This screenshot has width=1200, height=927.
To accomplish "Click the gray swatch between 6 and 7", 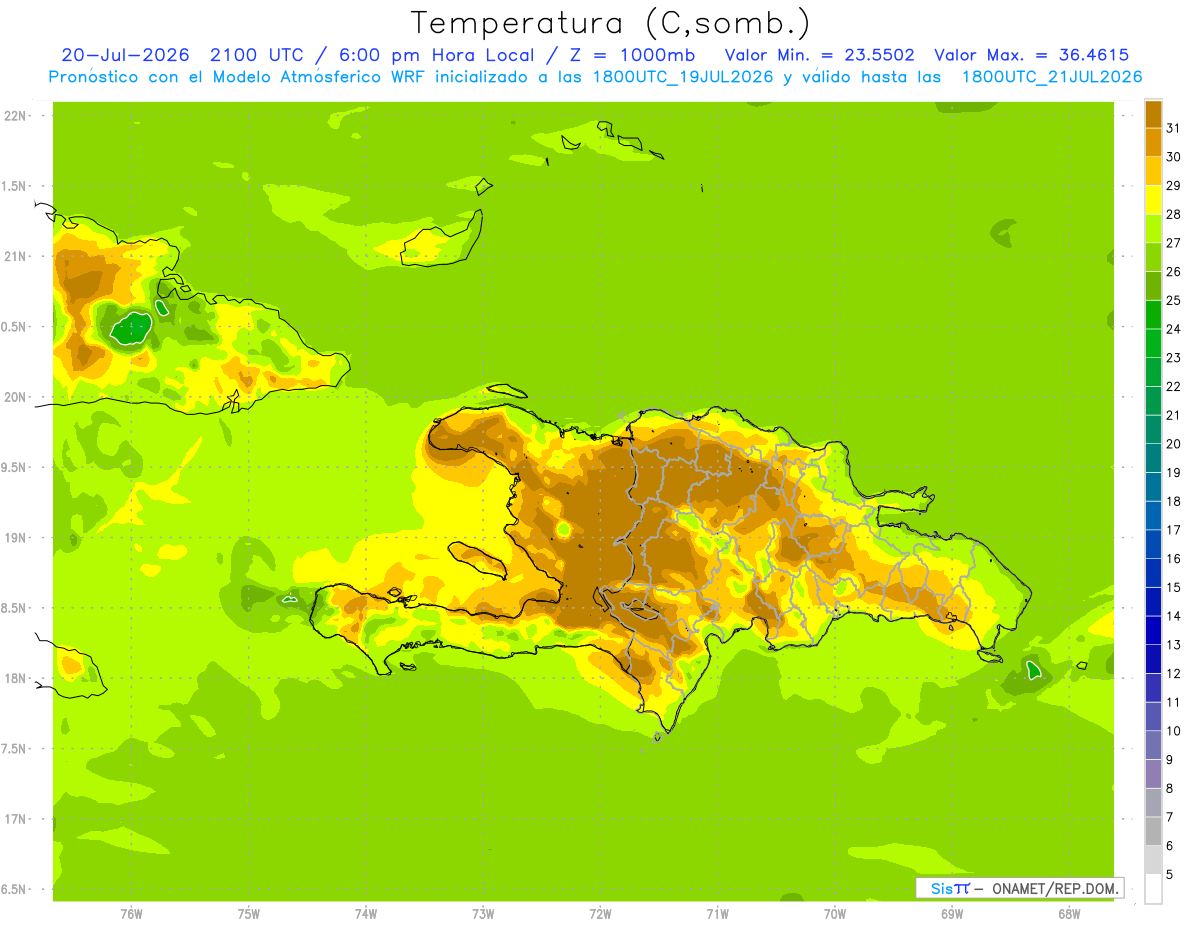I will [1153, 830].
